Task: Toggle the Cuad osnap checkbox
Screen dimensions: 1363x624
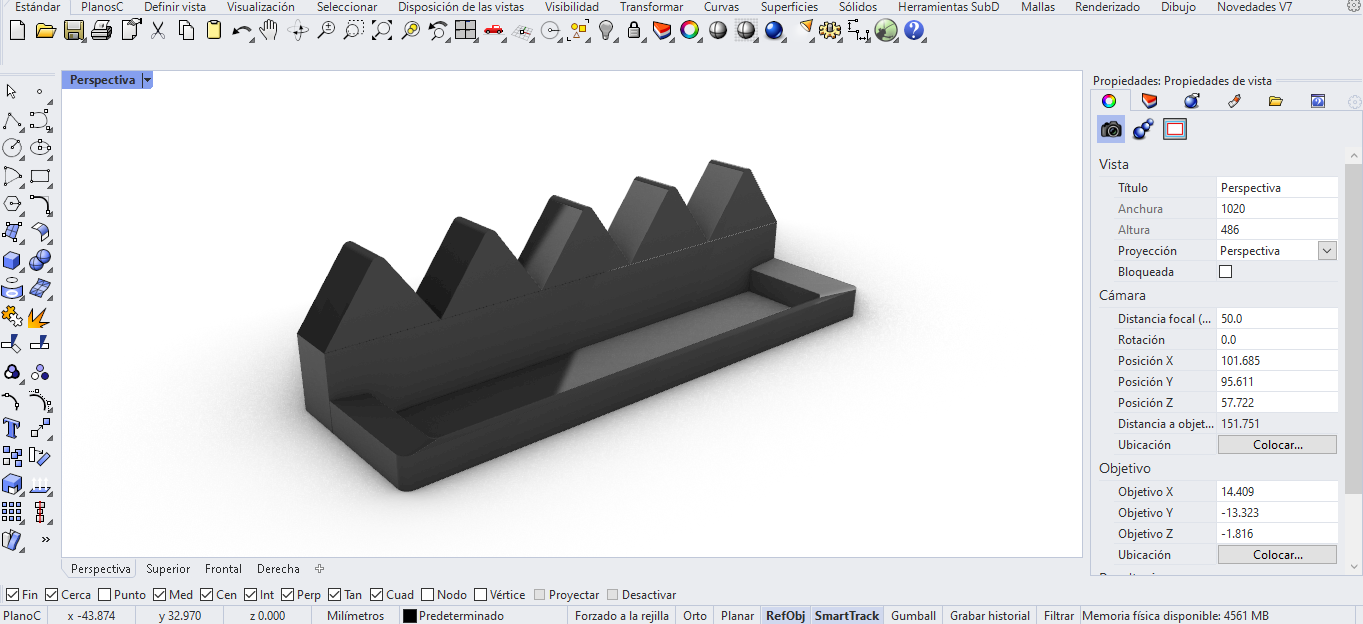Action: (376, 595)
